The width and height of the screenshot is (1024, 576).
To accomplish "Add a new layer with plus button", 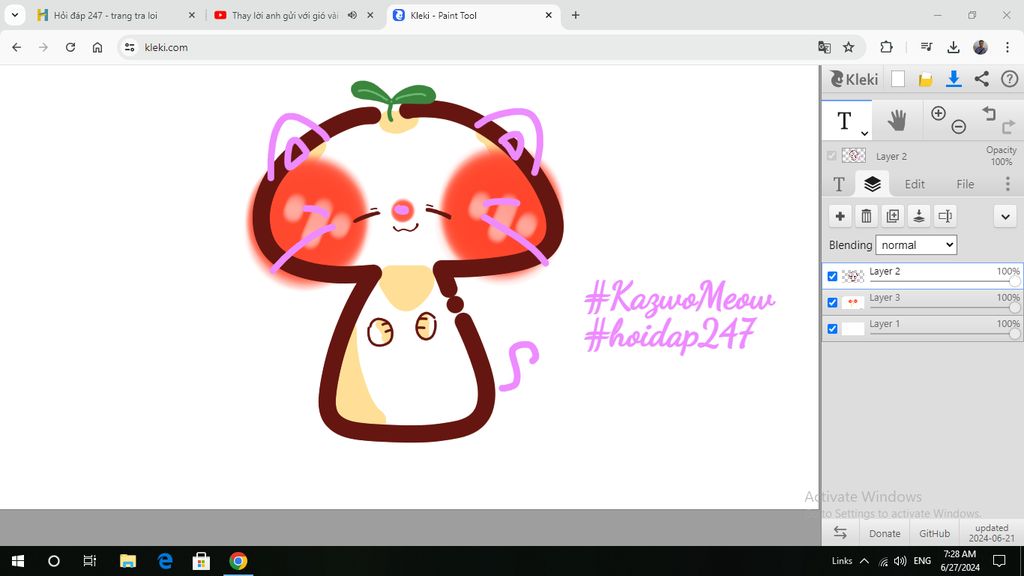I will click(x=840, y=216).
